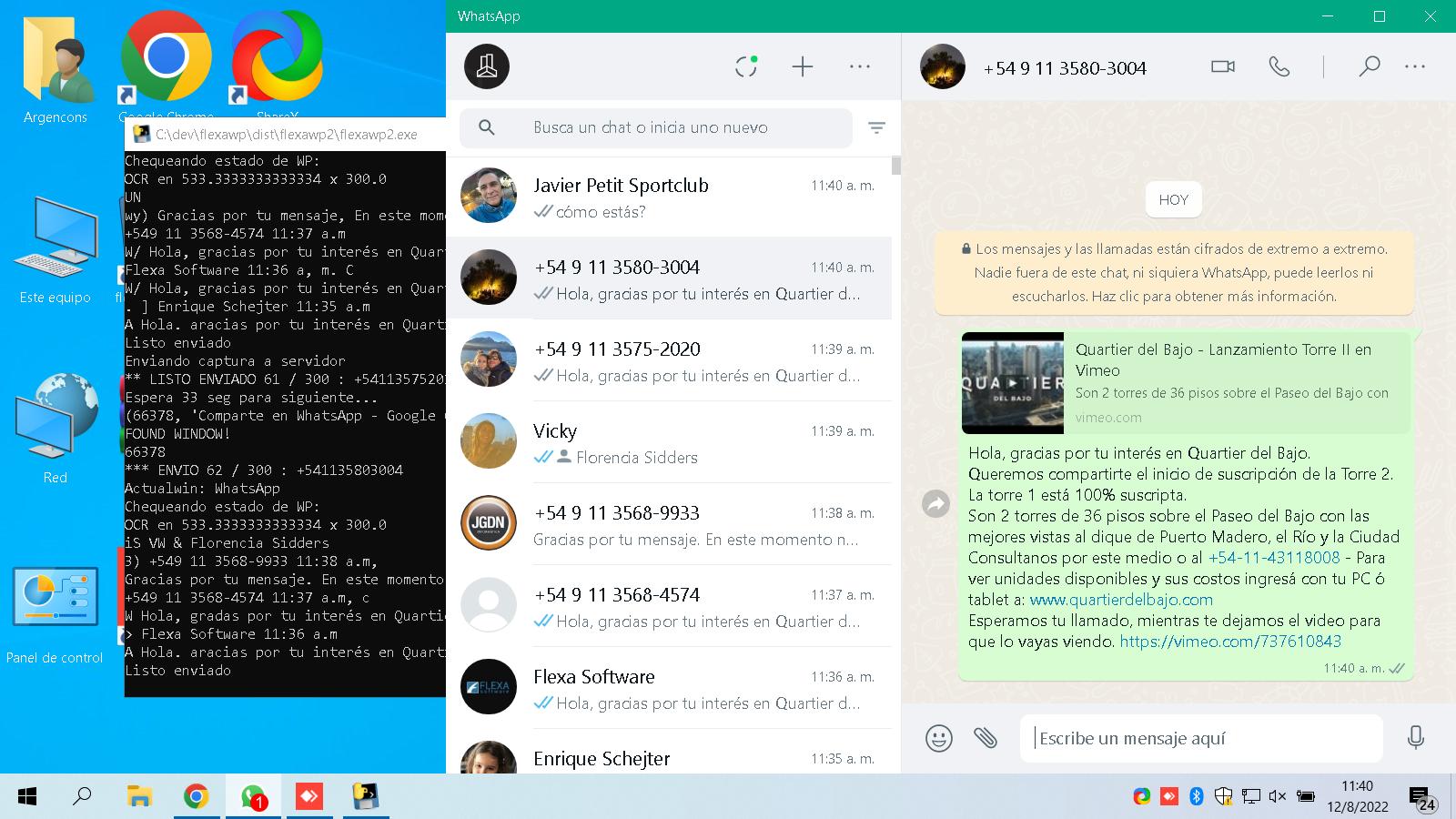1456x819 pixels.
Task: Attach a file with paperclip icon
Action: pos(986,738)
